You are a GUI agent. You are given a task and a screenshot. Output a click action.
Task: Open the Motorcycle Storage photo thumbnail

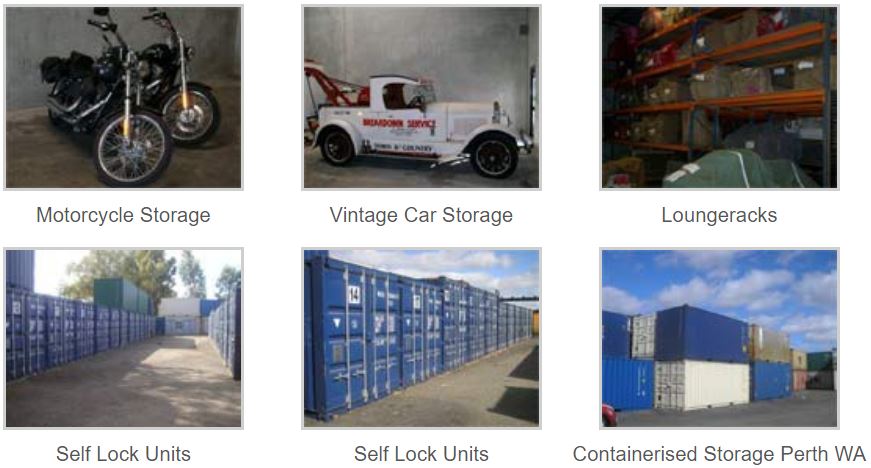[123, 98]
